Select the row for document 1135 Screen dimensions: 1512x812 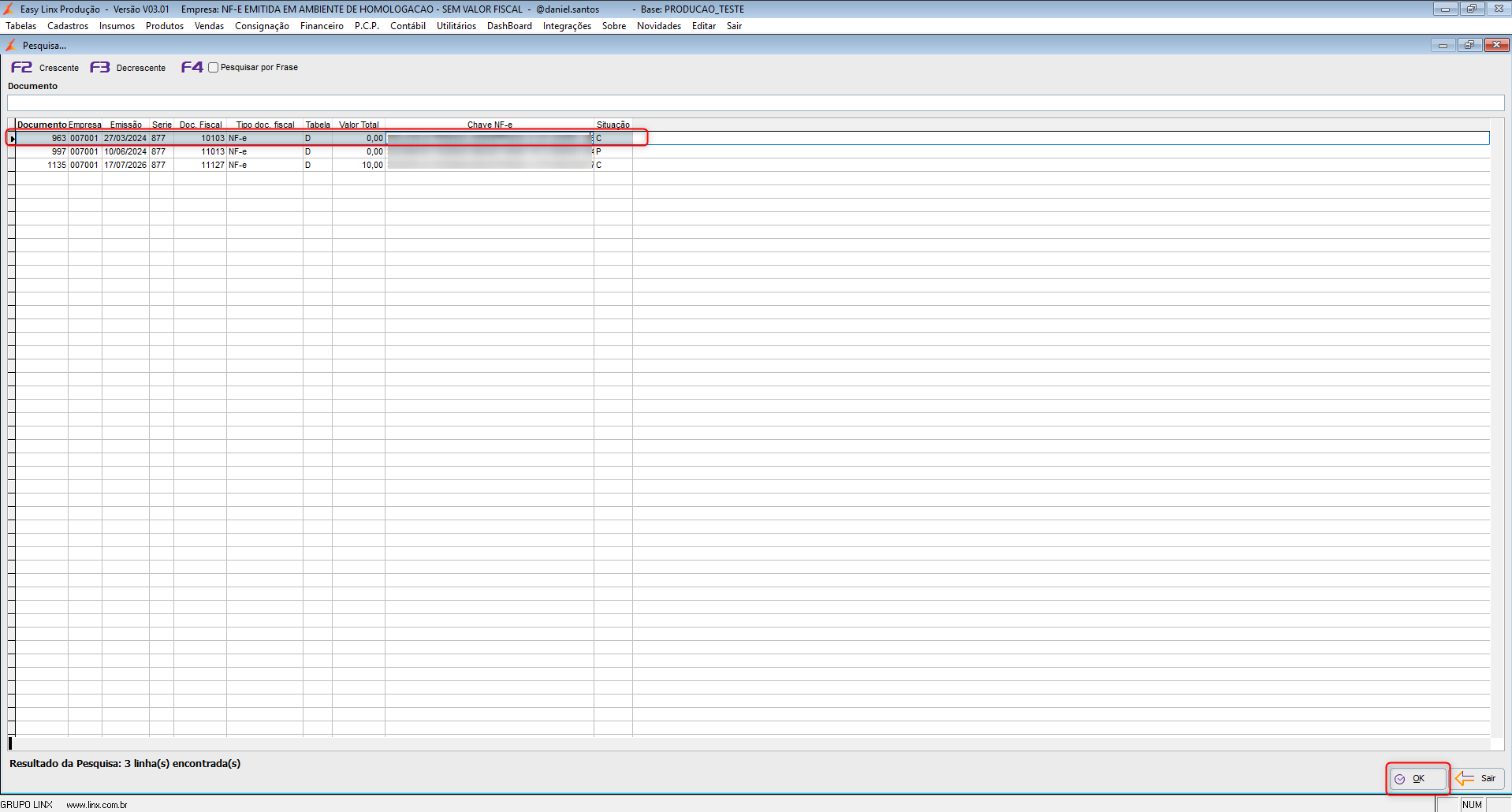[x=324, y=165]
